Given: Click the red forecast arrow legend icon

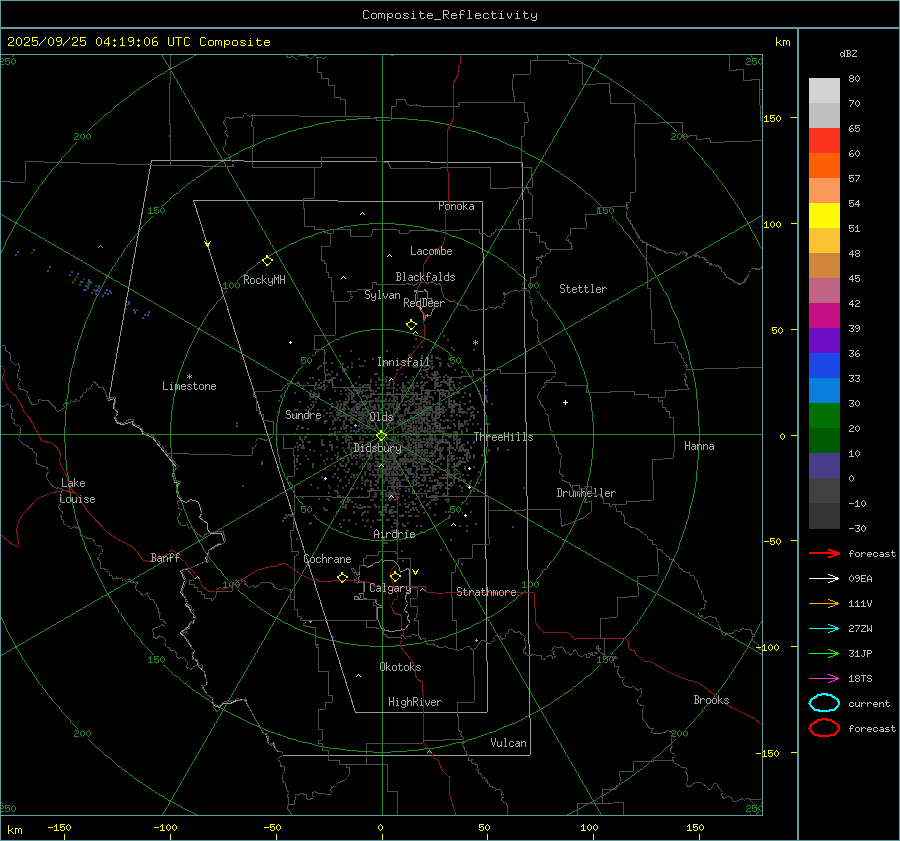Looking at the screenshot, I should (823, 553).
